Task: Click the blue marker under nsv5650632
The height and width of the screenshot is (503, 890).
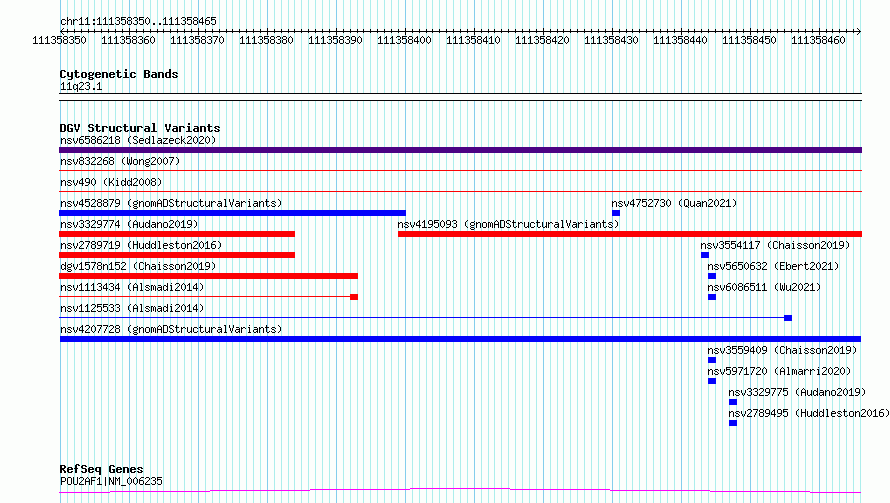Action: click(712, 276)
